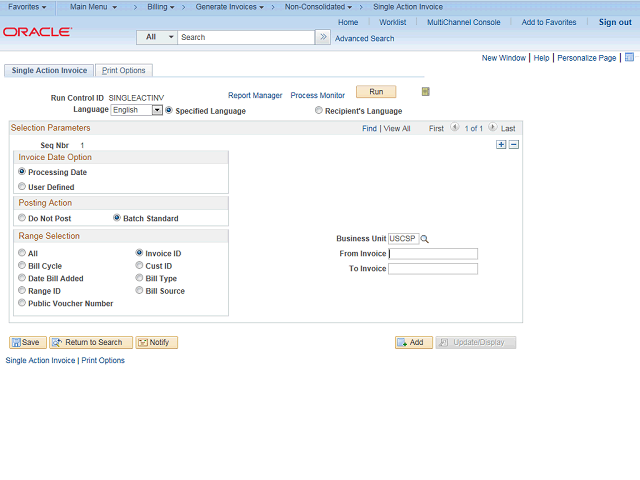The width and height of the screenshot is (640, 480).
Task: Add a new selection parameters row
Action: pyautogui.click(x=501, y=144)
